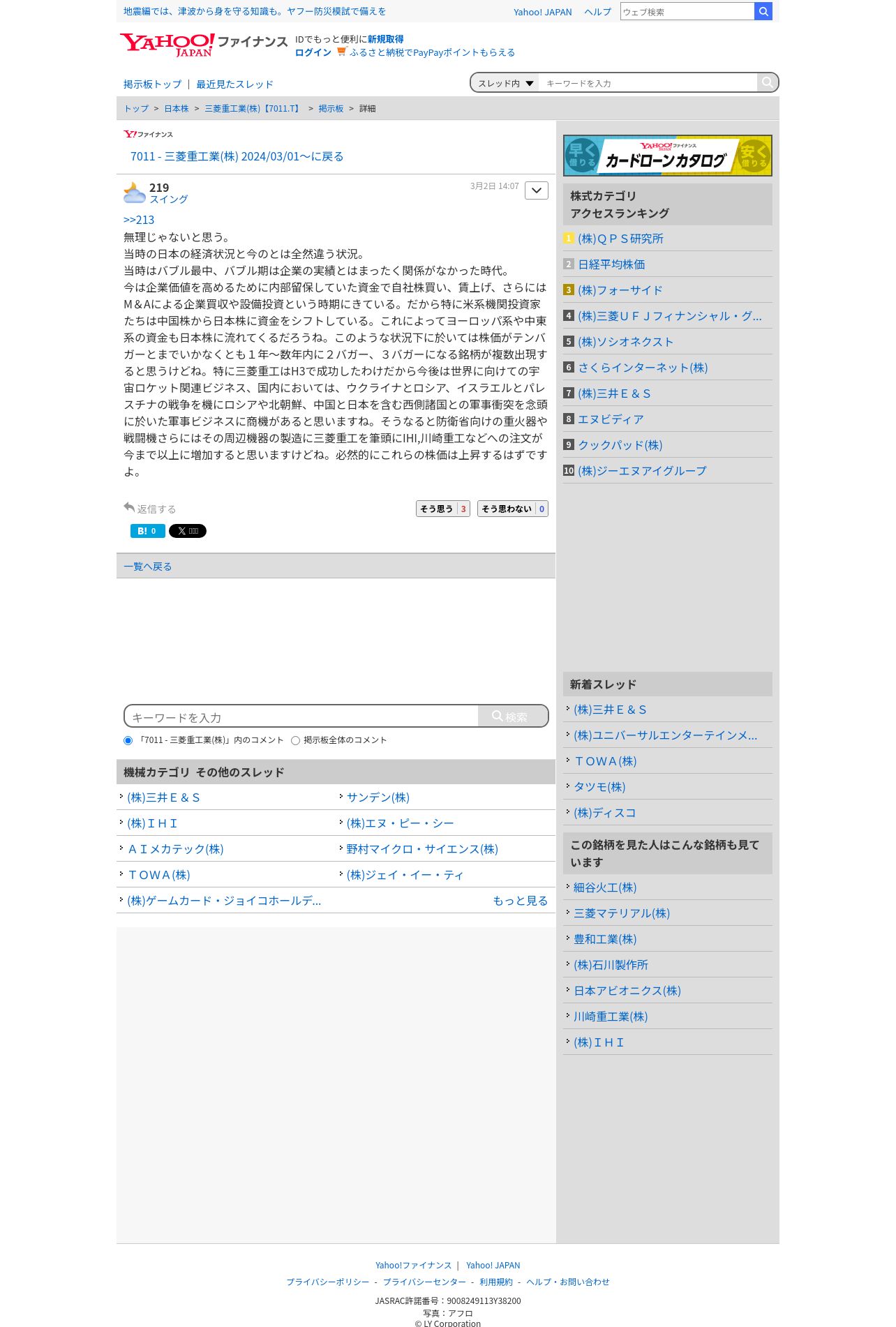Click the そう思う vote button
The height and width of the screenshot is (1327, 896).
(x=443, y=509)
